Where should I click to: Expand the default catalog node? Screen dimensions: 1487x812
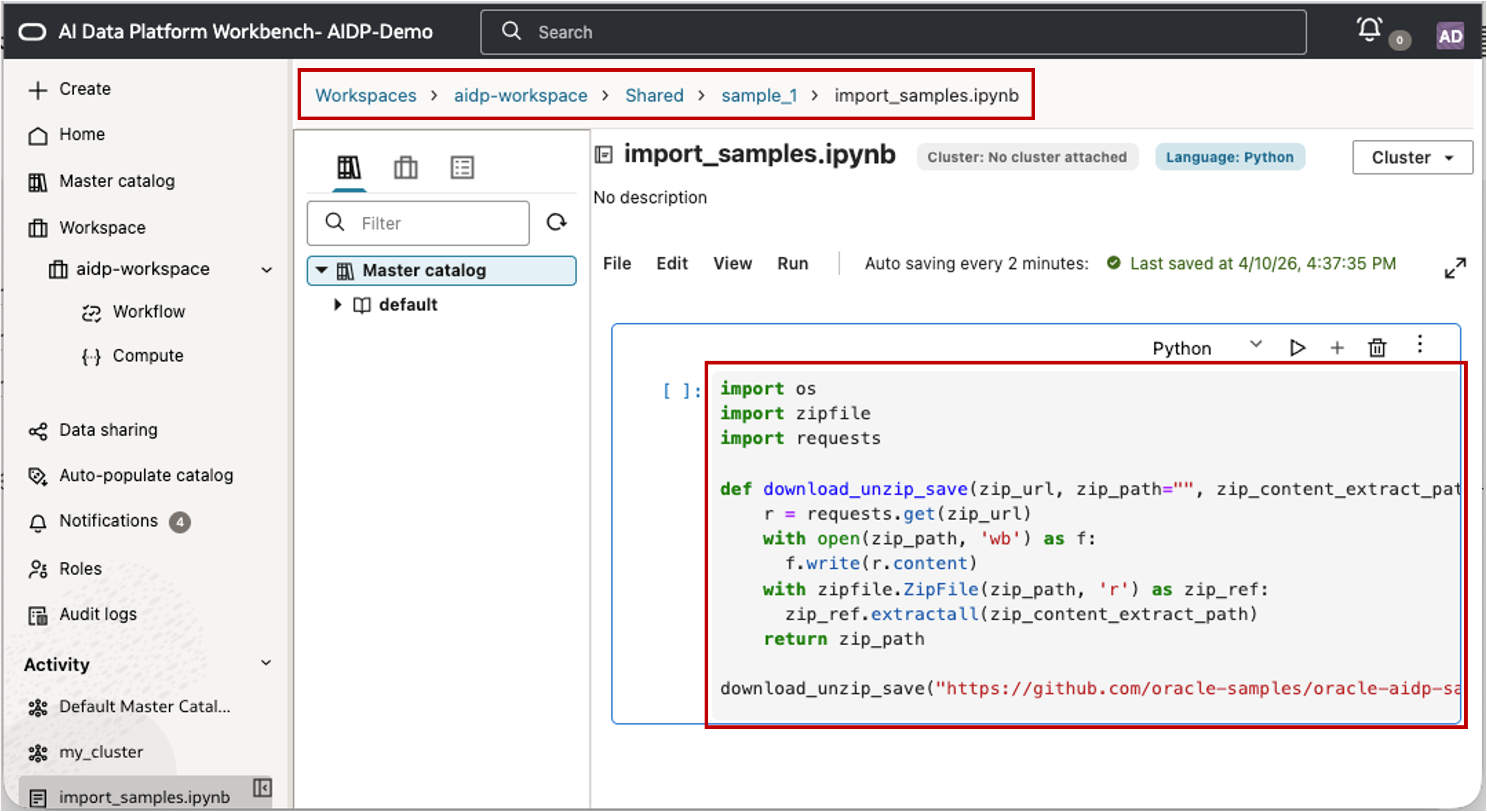337,304
